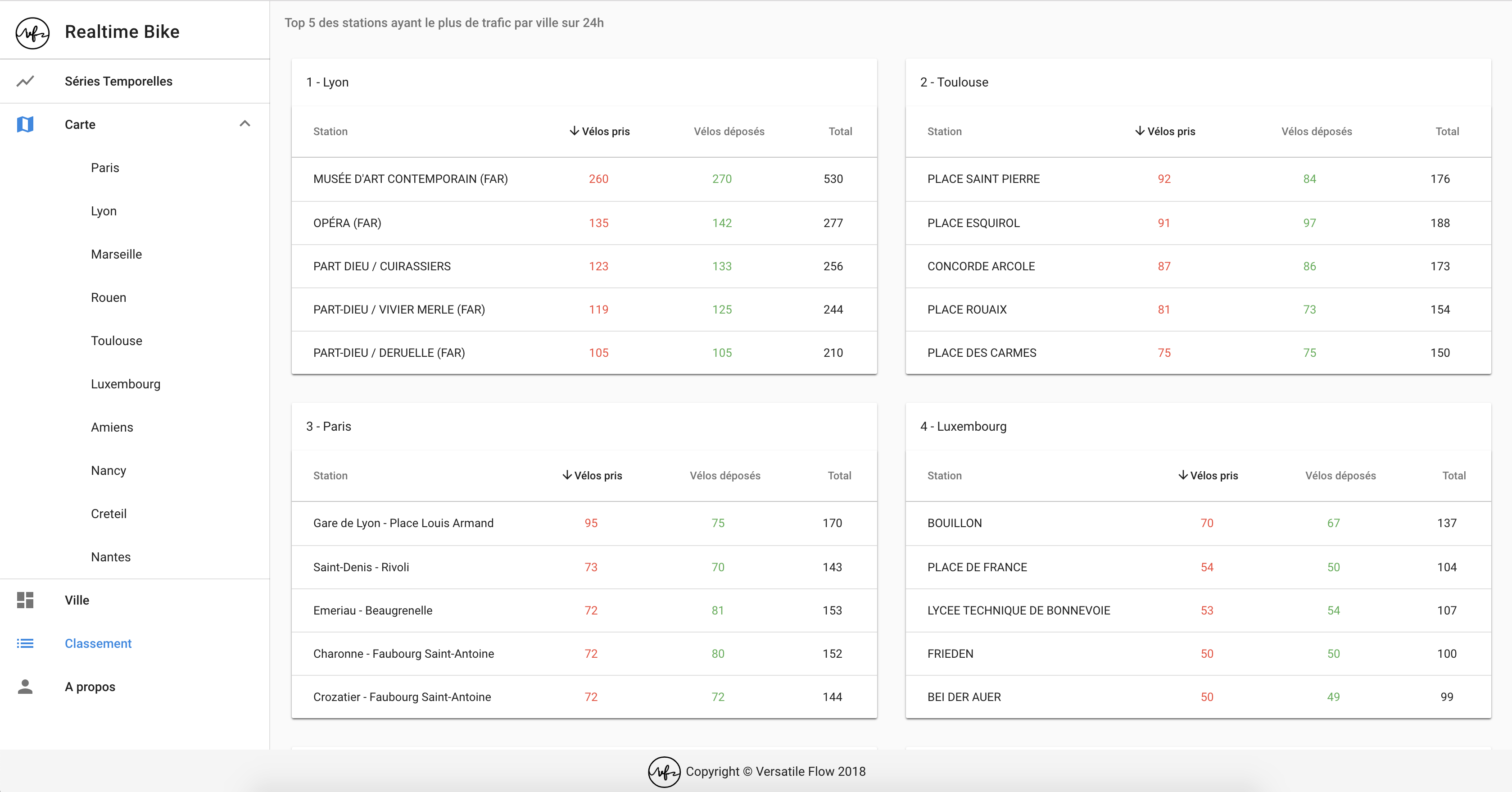Open the Classement section

[98, 643]
